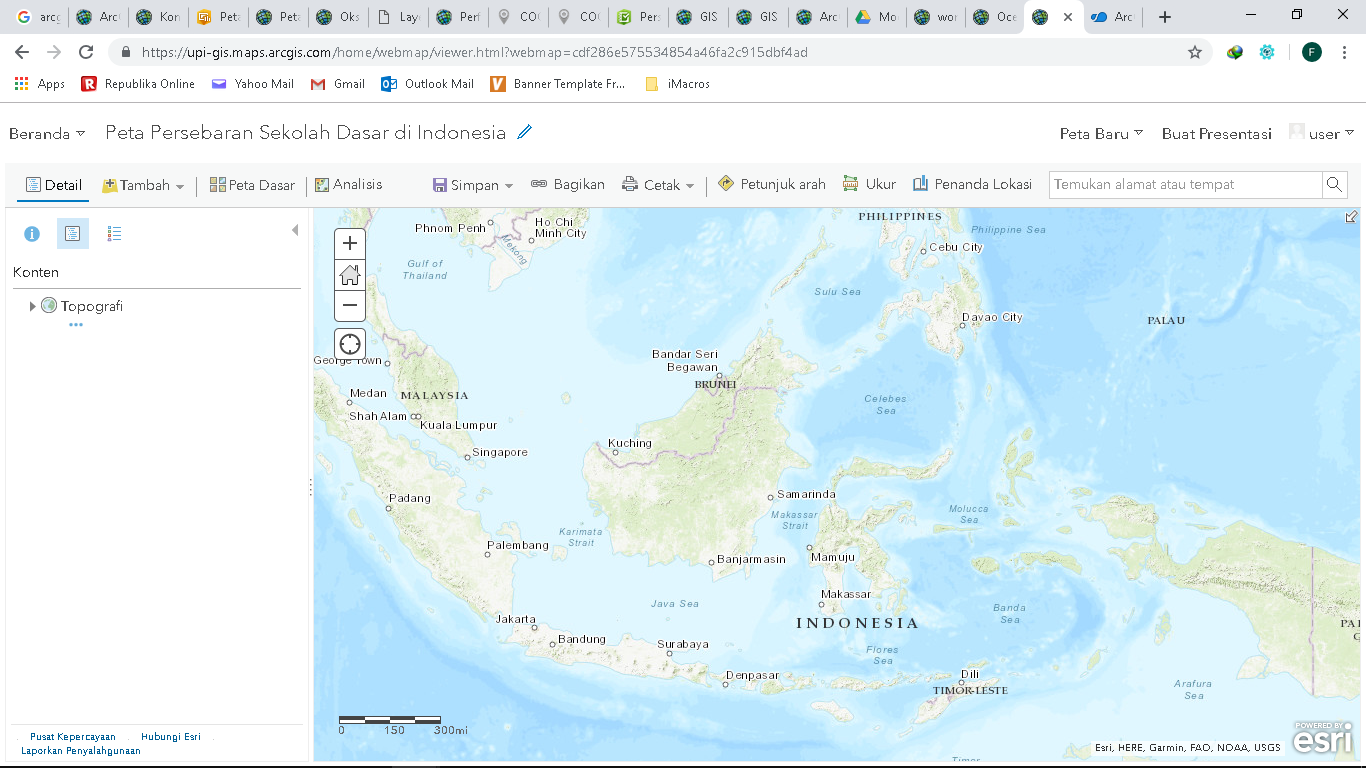Image resolution: width=1366 pixels, height=768 pixels.
Task: Click the Buat Presentasi link
Action: point(1216,133)
